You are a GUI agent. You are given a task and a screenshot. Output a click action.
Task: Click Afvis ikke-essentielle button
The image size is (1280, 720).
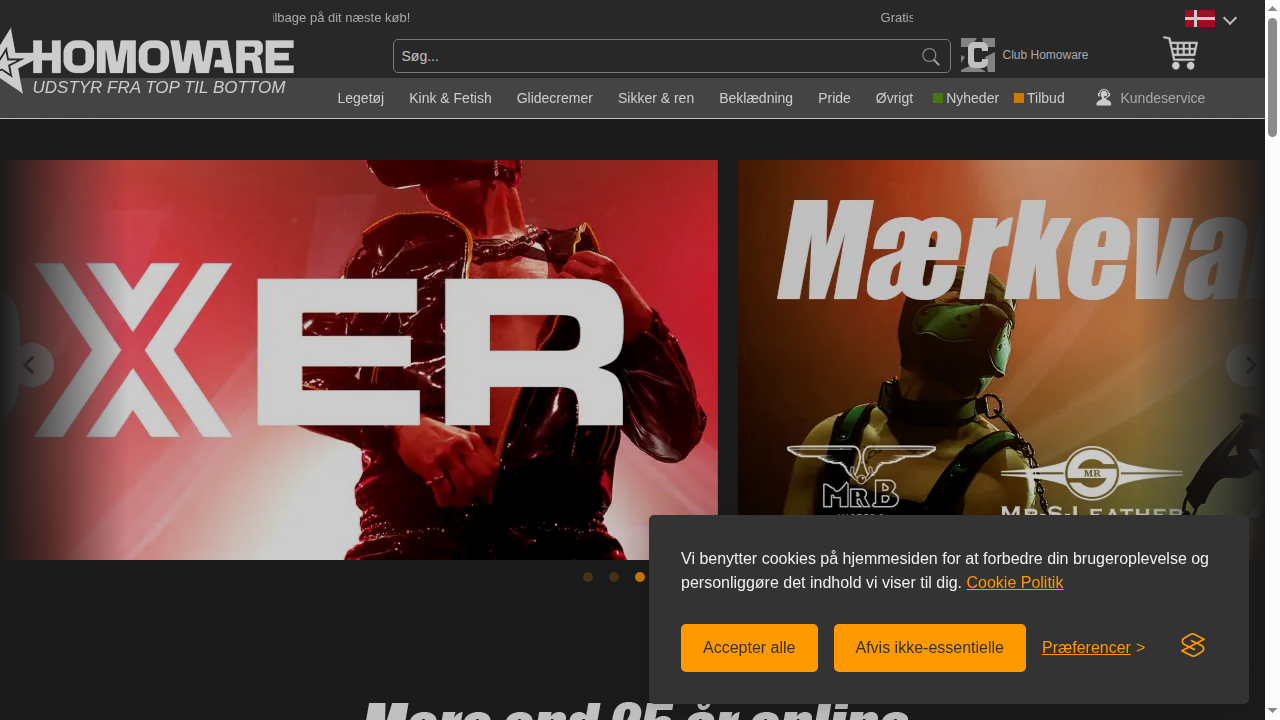tap(930, 648)
